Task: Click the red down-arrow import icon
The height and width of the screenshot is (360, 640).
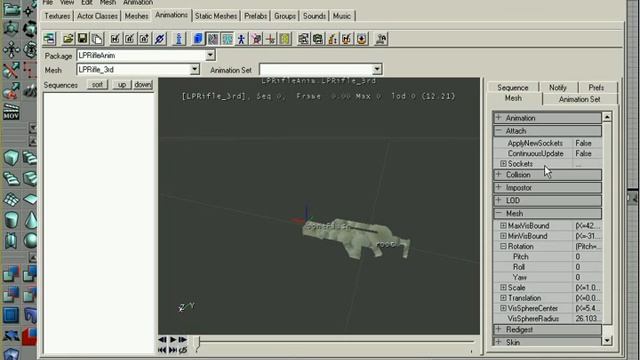Action: (x=362, y=39)
